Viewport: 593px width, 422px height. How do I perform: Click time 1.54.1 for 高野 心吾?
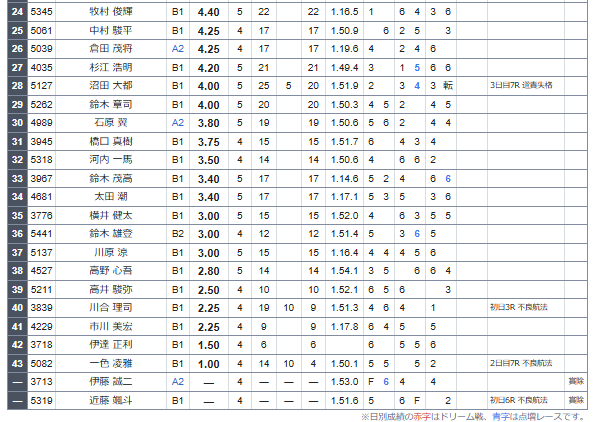[x=345, y=271]
